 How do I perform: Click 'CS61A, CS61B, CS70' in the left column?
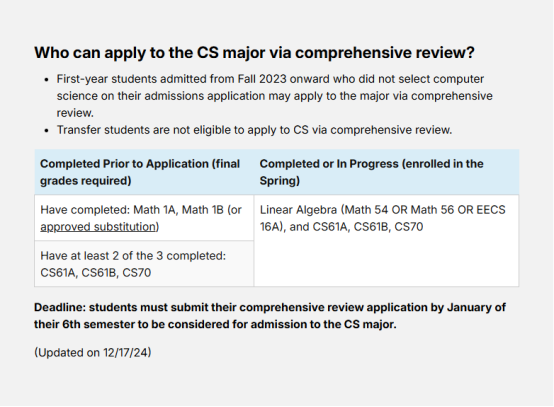(x=96, y=273)
